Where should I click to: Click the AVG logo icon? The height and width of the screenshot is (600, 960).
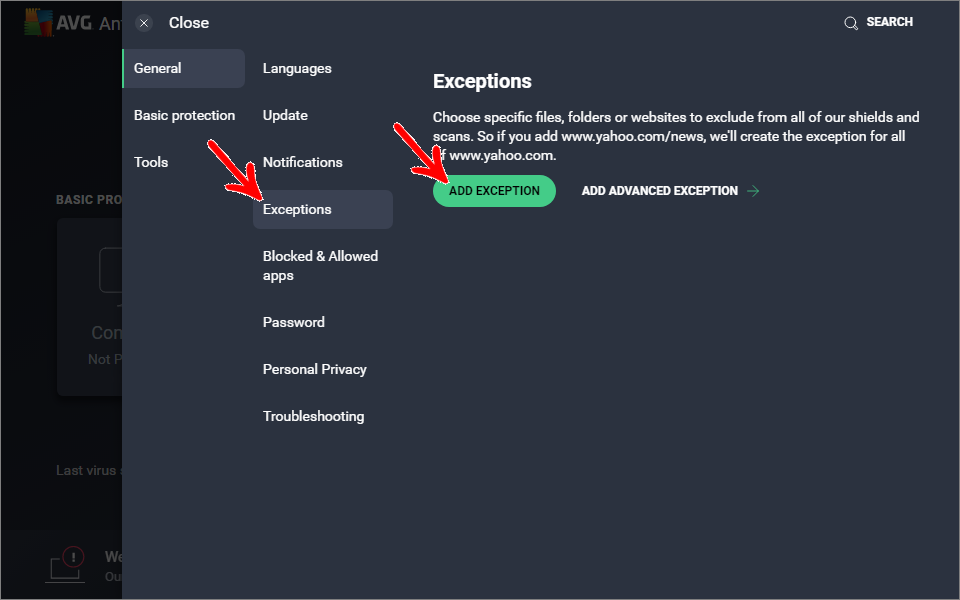tap(39, 23)
